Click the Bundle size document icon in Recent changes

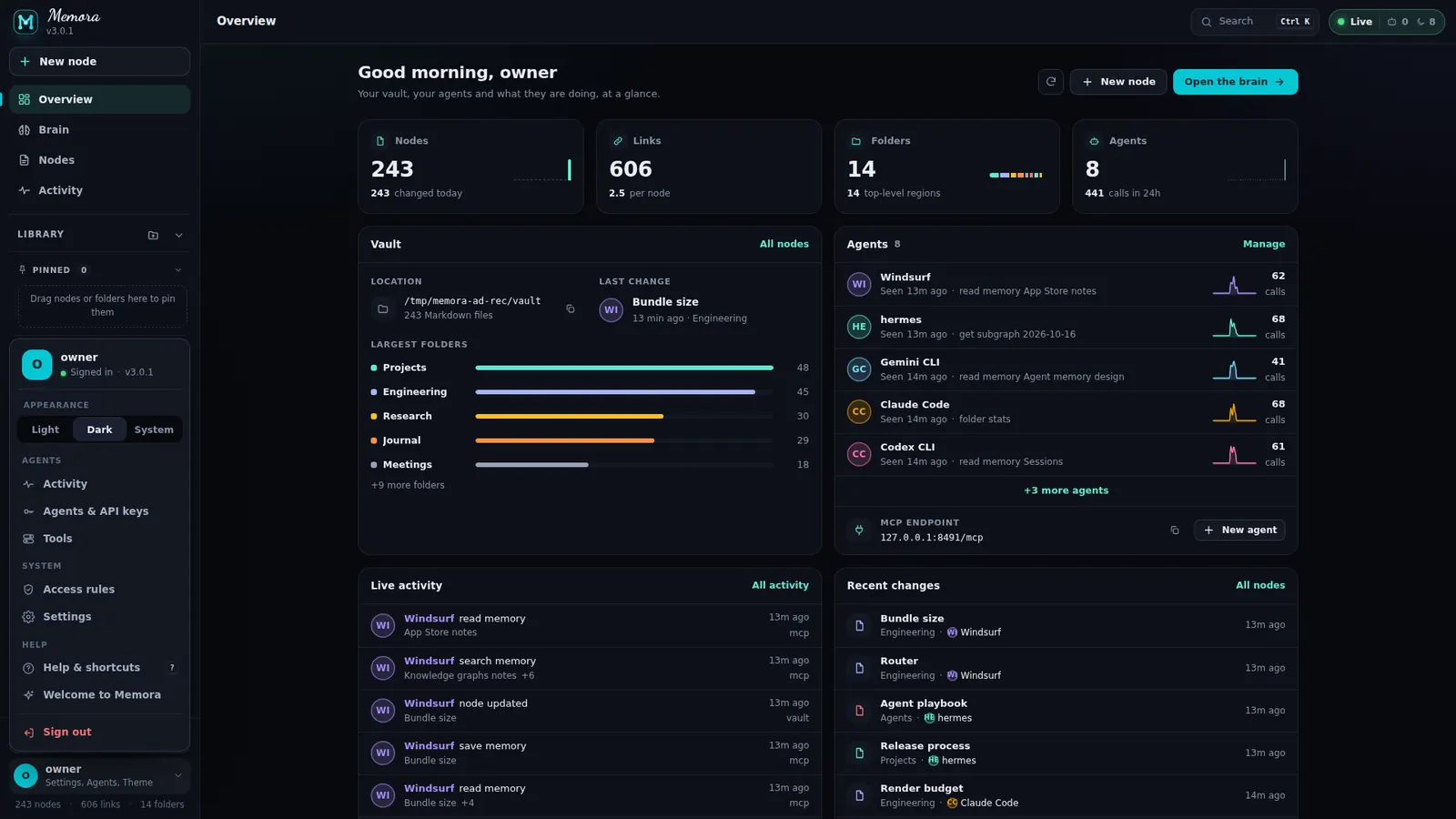(859, 625)
